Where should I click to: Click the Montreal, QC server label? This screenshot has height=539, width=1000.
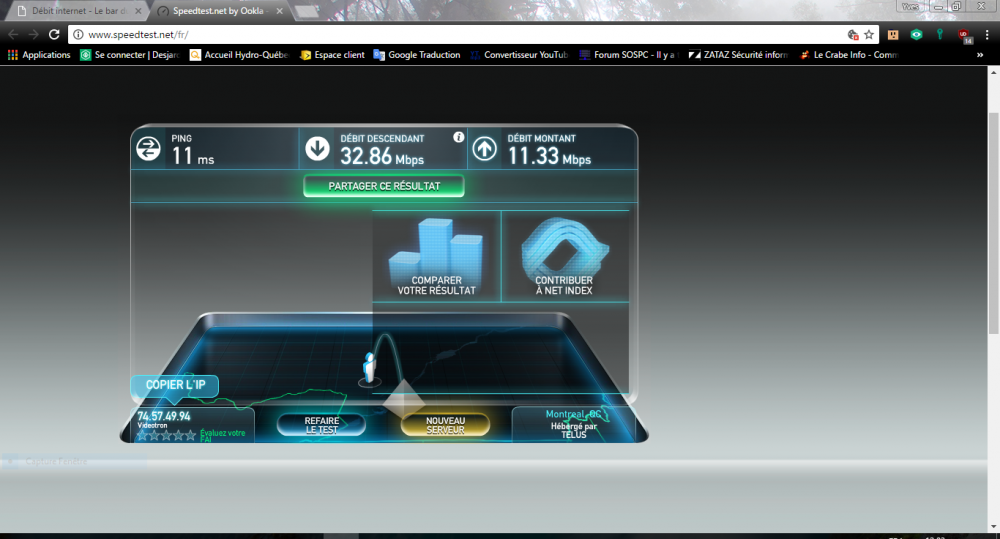tap(573, 415)
